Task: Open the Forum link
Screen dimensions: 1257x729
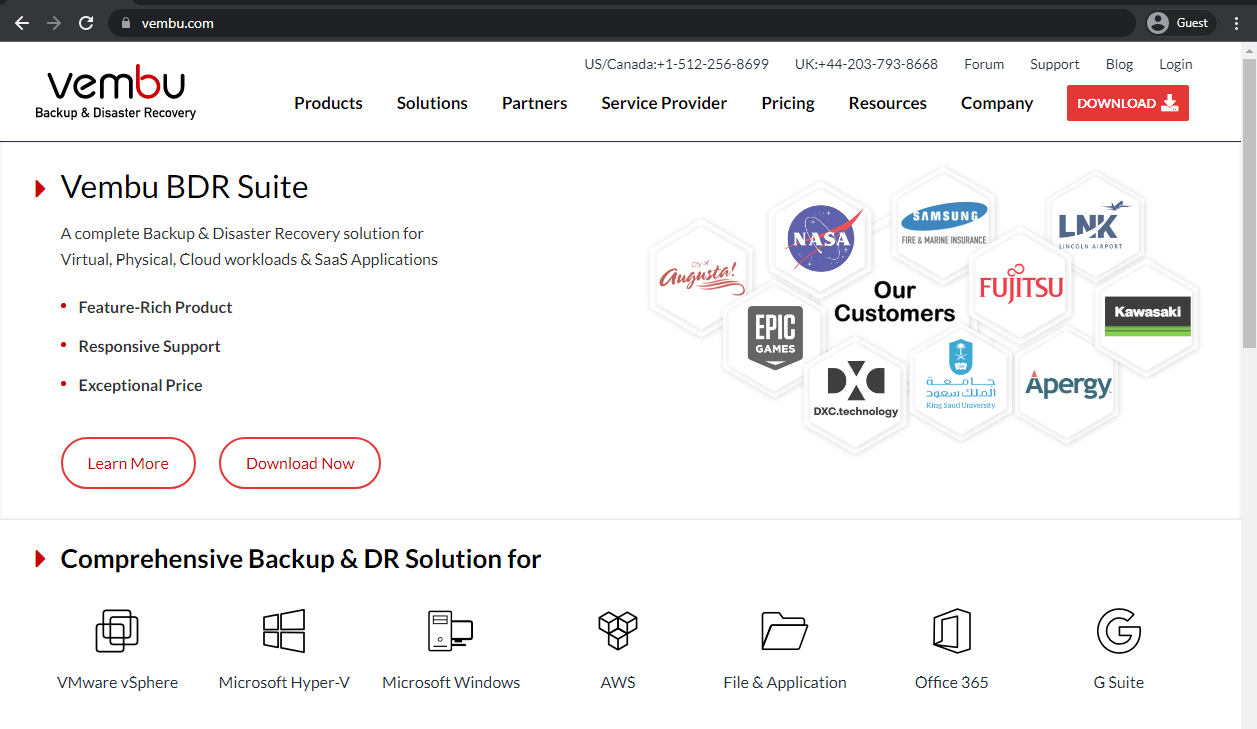Action: [984, 63]
